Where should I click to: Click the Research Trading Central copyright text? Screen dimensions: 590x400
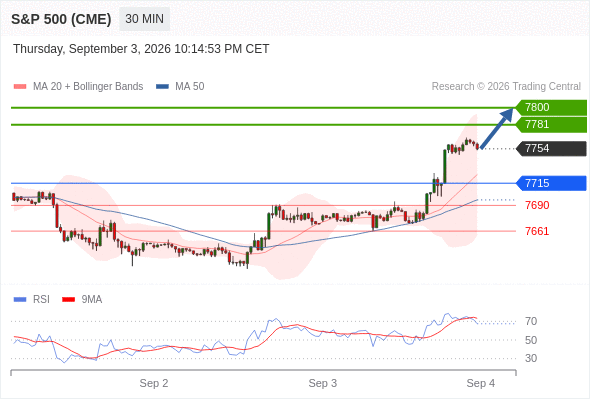coord(506,87)
